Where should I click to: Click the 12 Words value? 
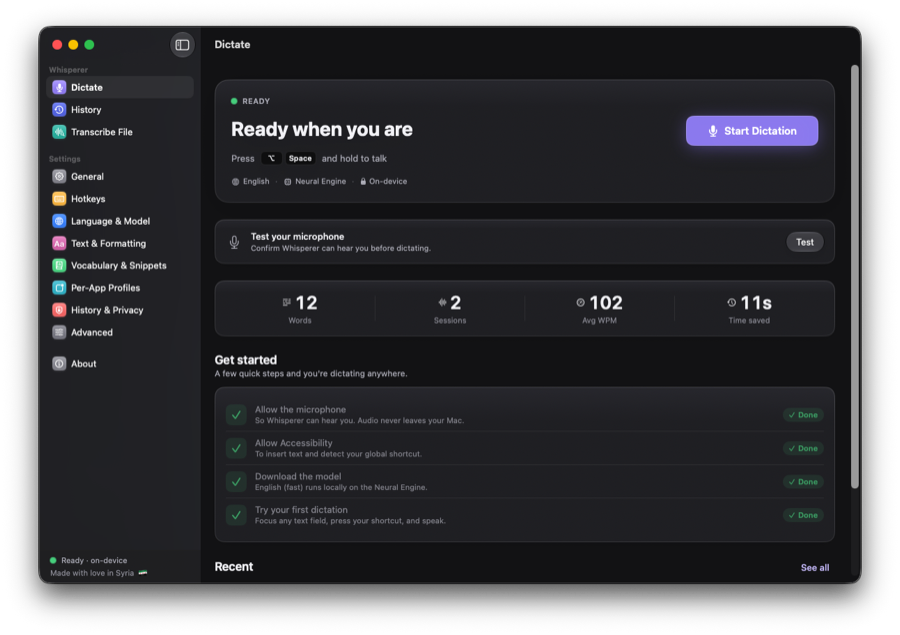click(x=306, y=303)
